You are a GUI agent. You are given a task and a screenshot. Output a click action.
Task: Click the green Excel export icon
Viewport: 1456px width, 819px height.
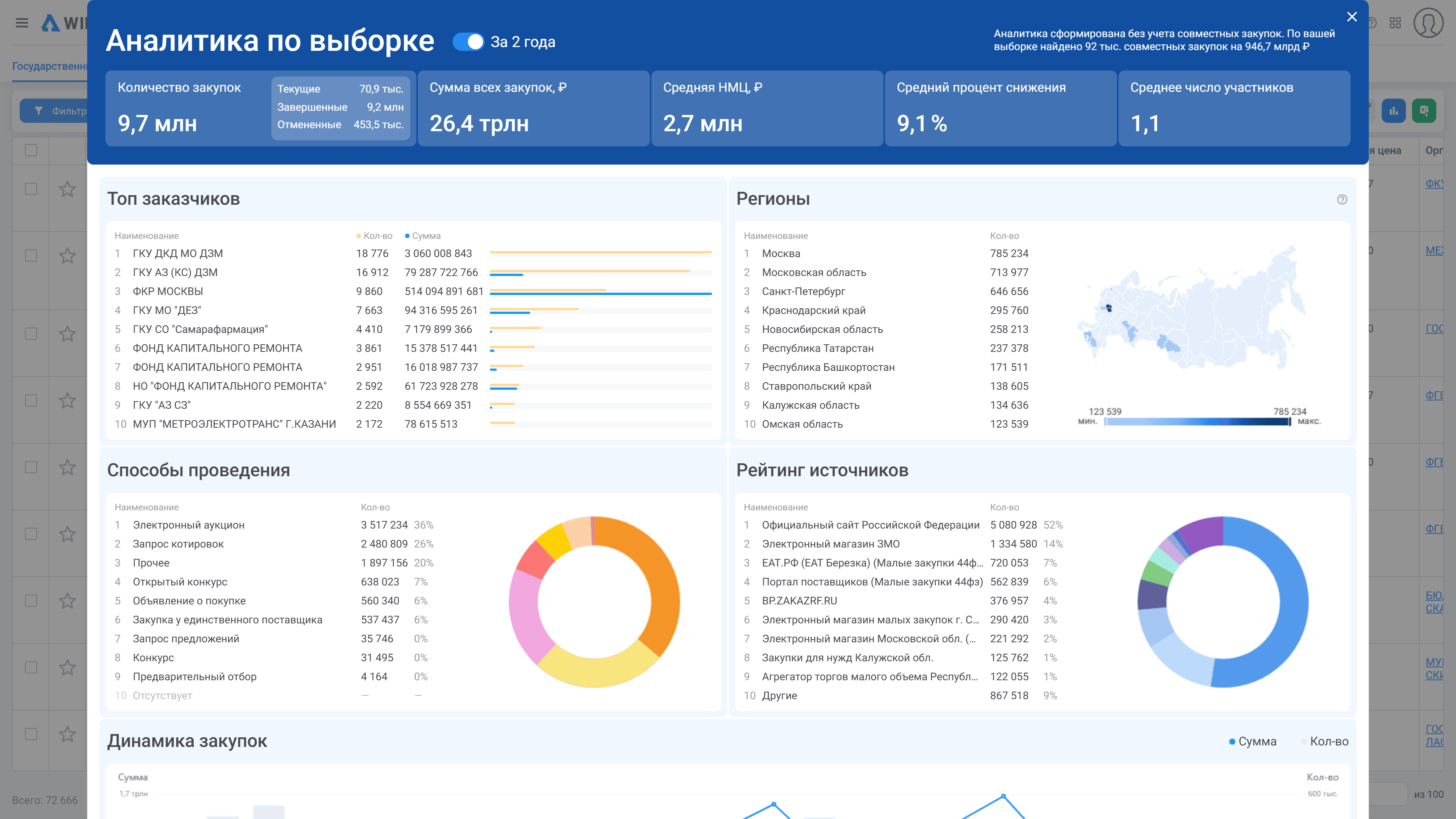click(x=1424, y=111)
